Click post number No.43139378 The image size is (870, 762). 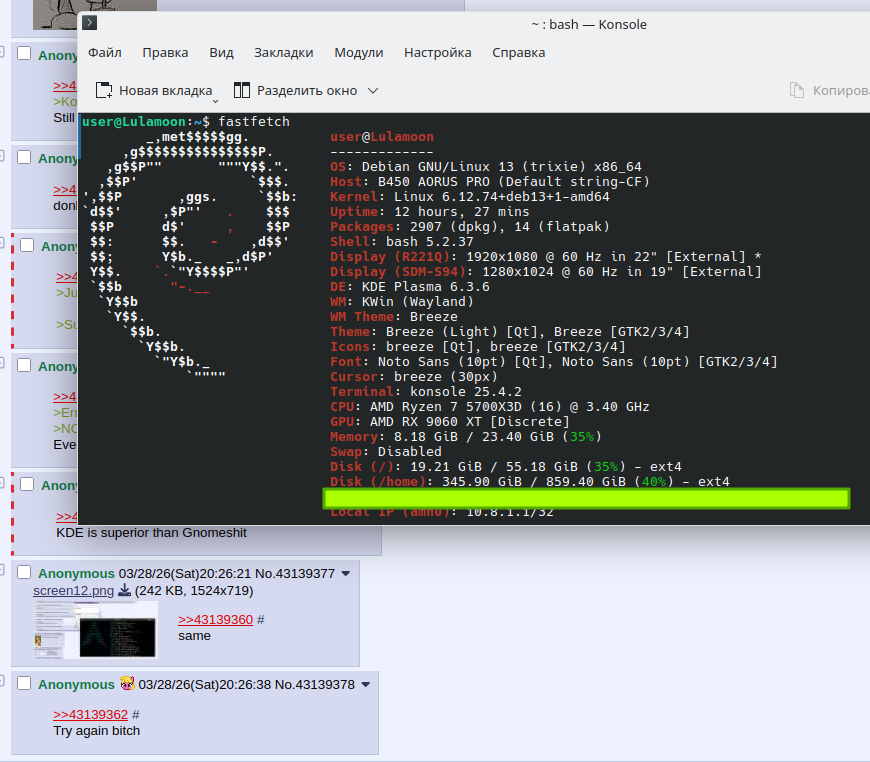tap(315, 684)
